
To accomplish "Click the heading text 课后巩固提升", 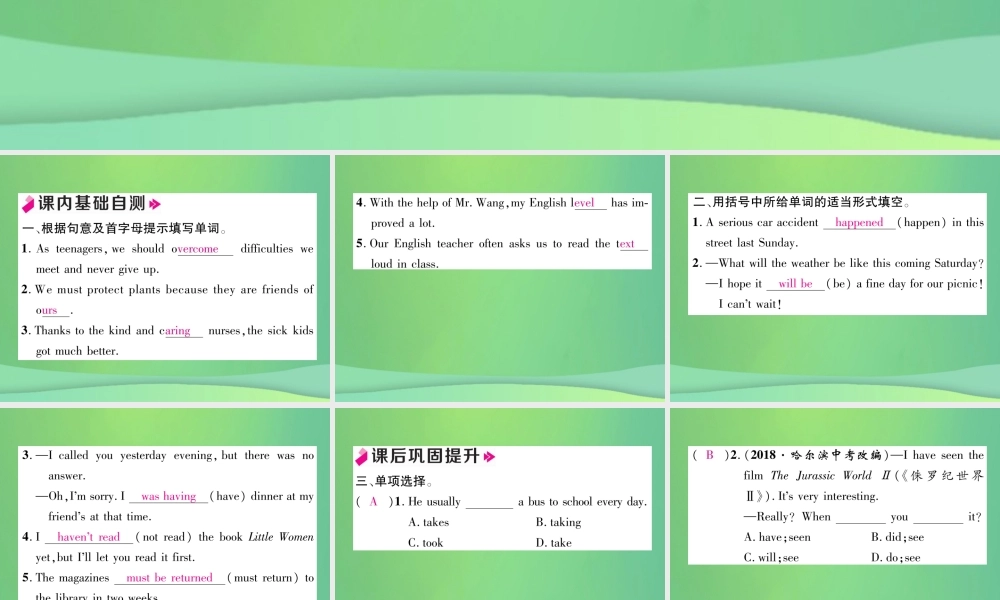I will click(x=425, y=456).
